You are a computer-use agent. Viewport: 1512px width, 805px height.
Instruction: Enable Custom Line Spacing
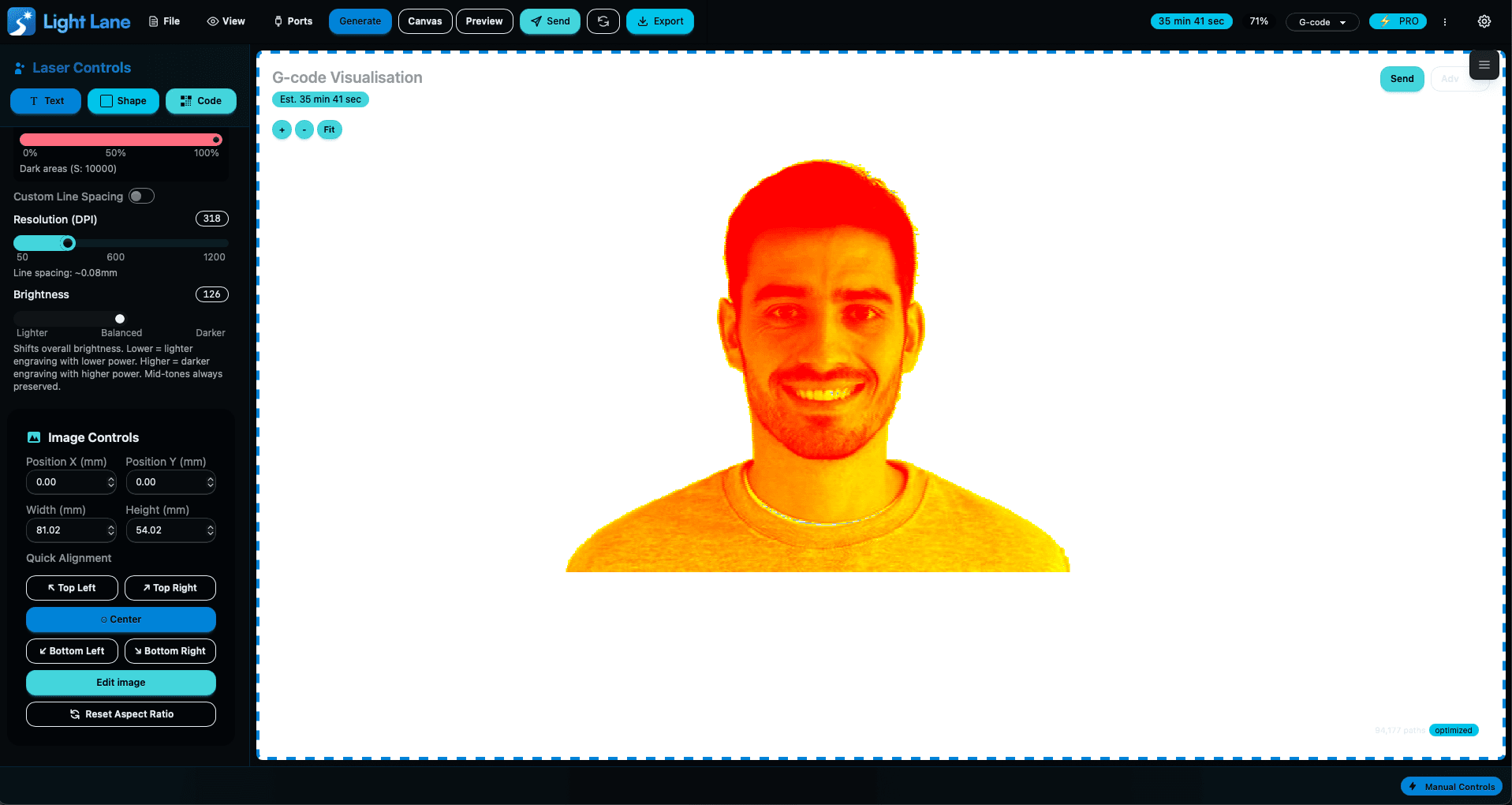click(x=141, y=196)
